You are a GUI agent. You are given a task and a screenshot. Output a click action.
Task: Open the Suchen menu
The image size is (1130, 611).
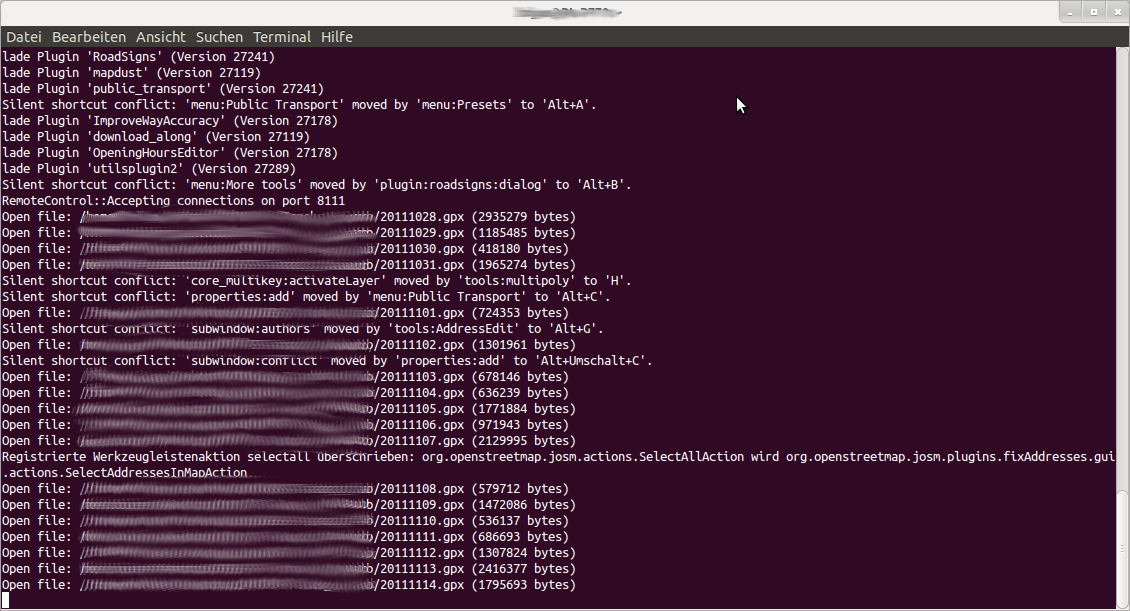click(x=219, y=37)
